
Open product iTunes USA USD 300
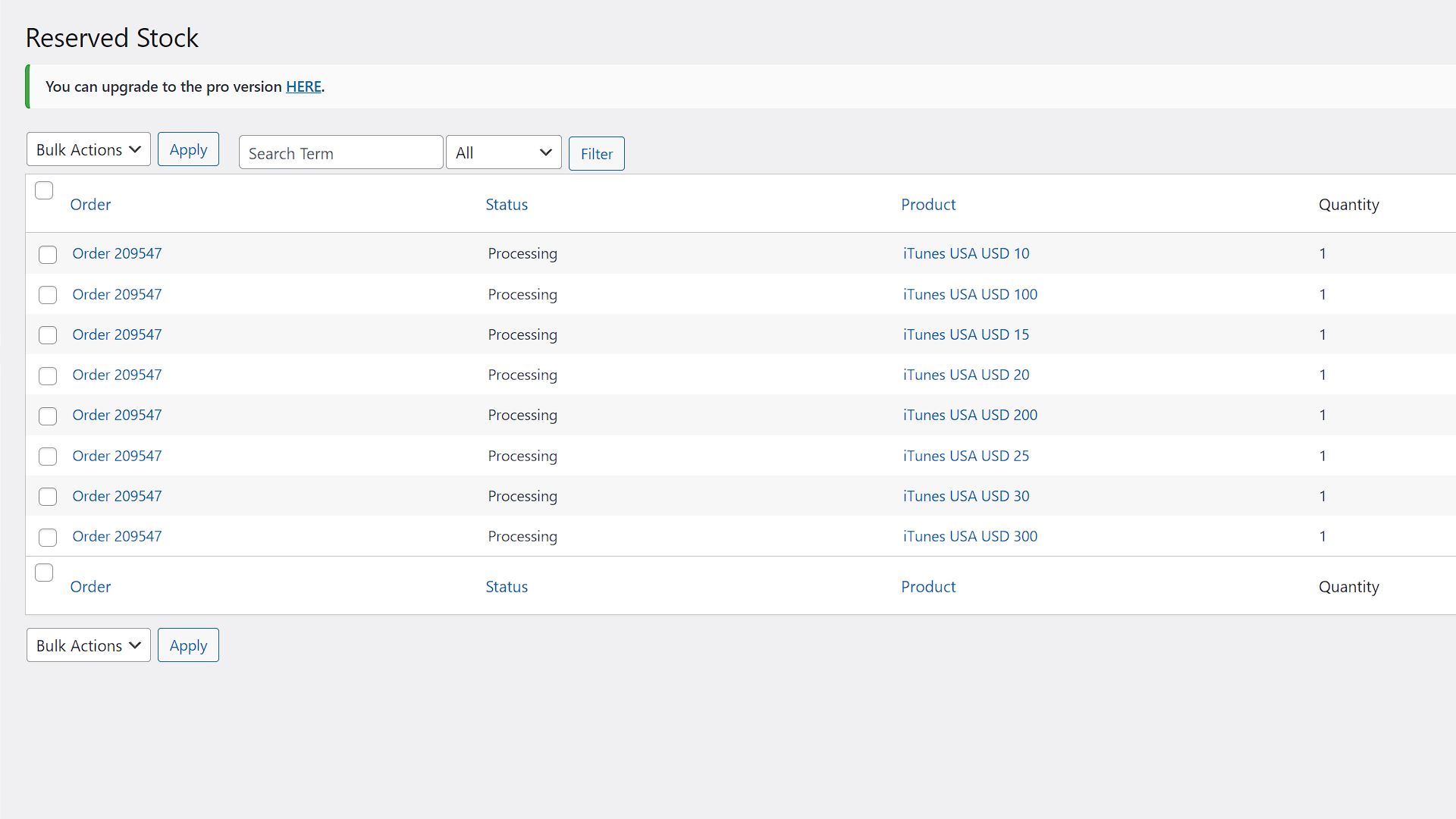pos(970,536)
